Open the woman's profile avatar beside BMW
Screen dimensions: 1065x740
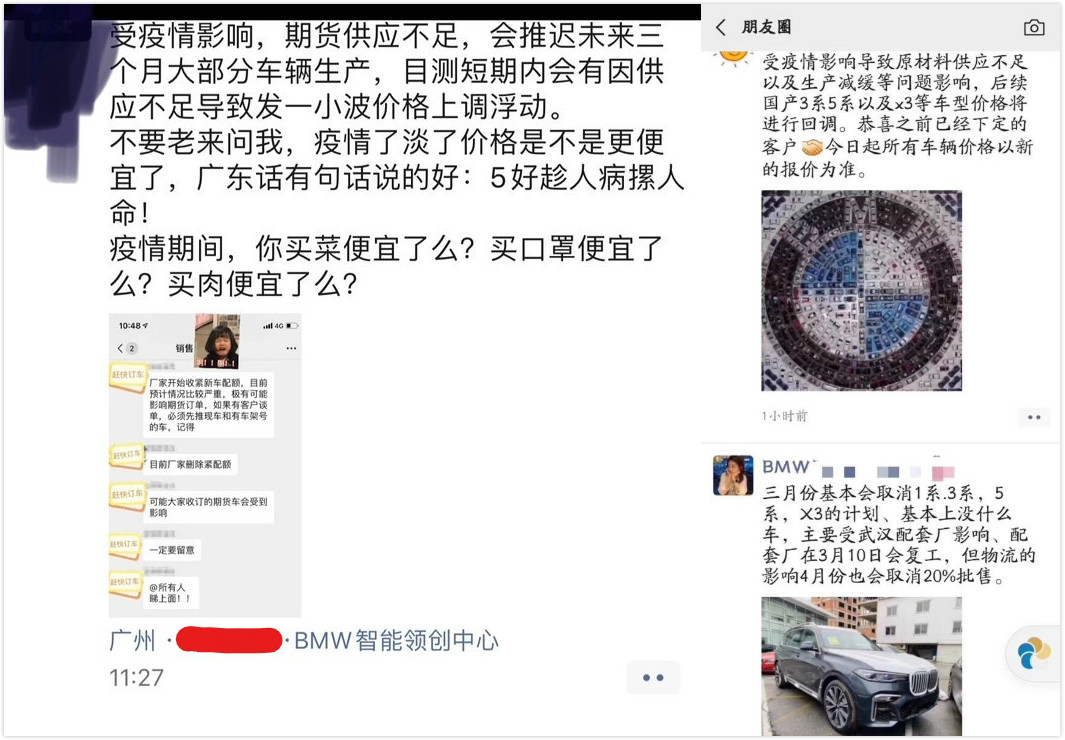click(733, 475)
